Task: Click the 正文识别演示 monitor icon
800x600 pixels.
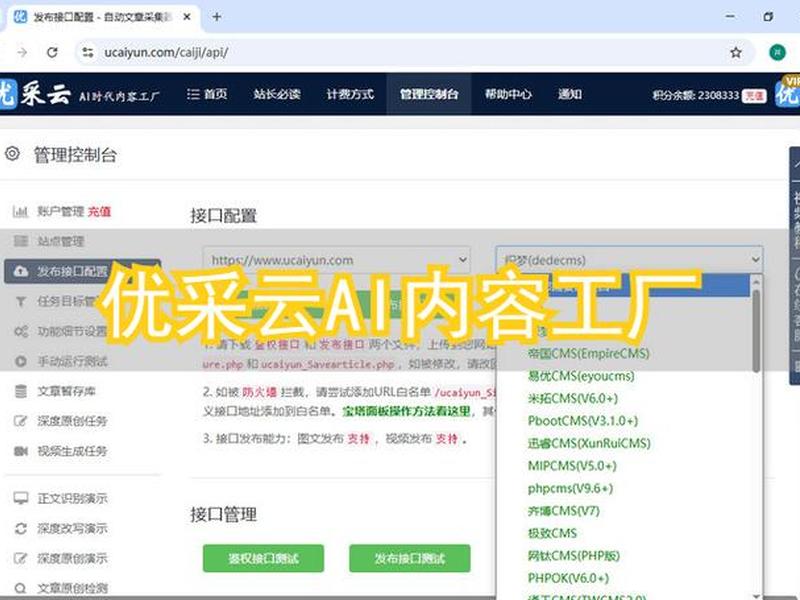Action: (20, 498)
